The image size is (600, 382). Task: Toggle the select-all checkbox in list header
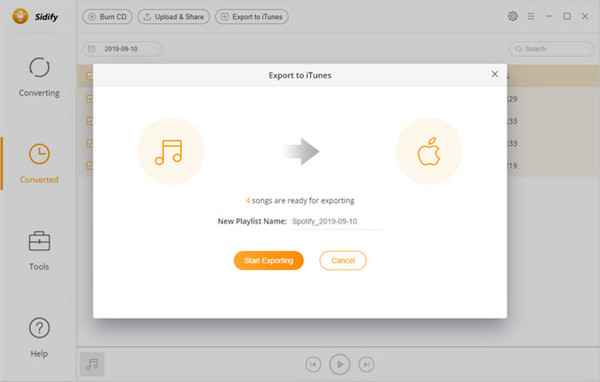click(90, 76)
